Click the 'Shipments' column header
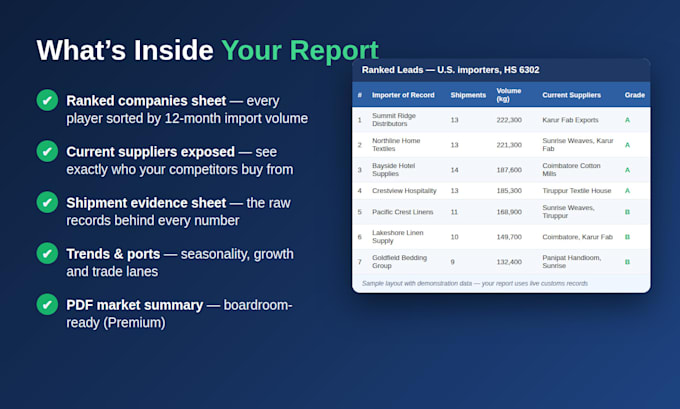The image size is (680, 409). pos(468,95)
